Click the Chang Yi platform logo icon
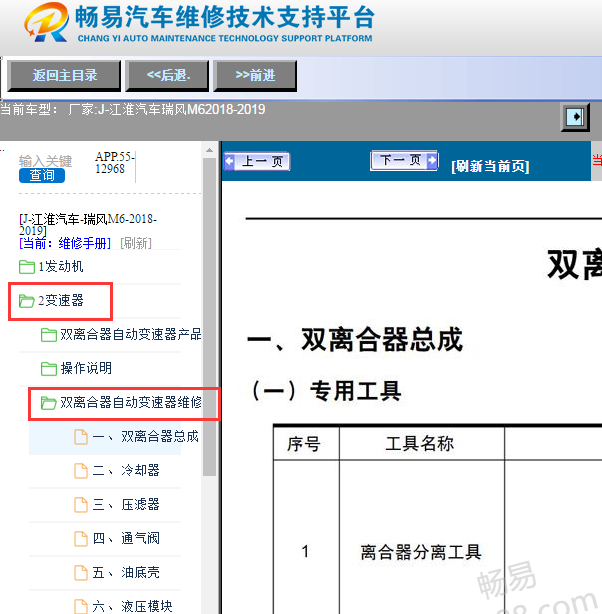Viewport: 602px width, 614px height. coord(46,22)
